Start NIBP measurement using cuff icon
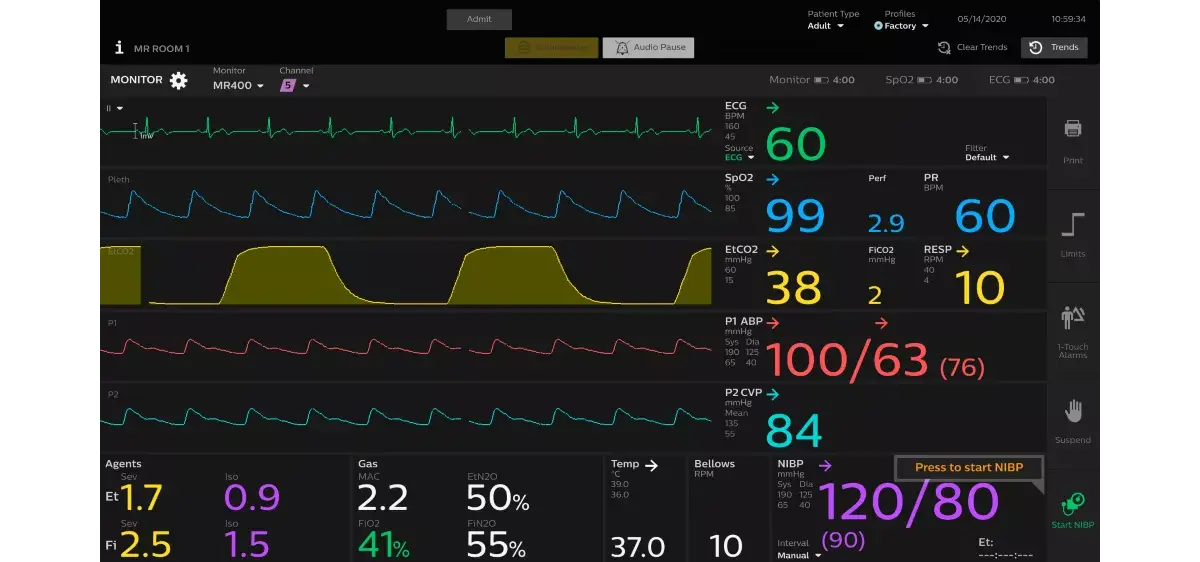This screenshot has height=562, width=1200. [x=1073, y=503]
